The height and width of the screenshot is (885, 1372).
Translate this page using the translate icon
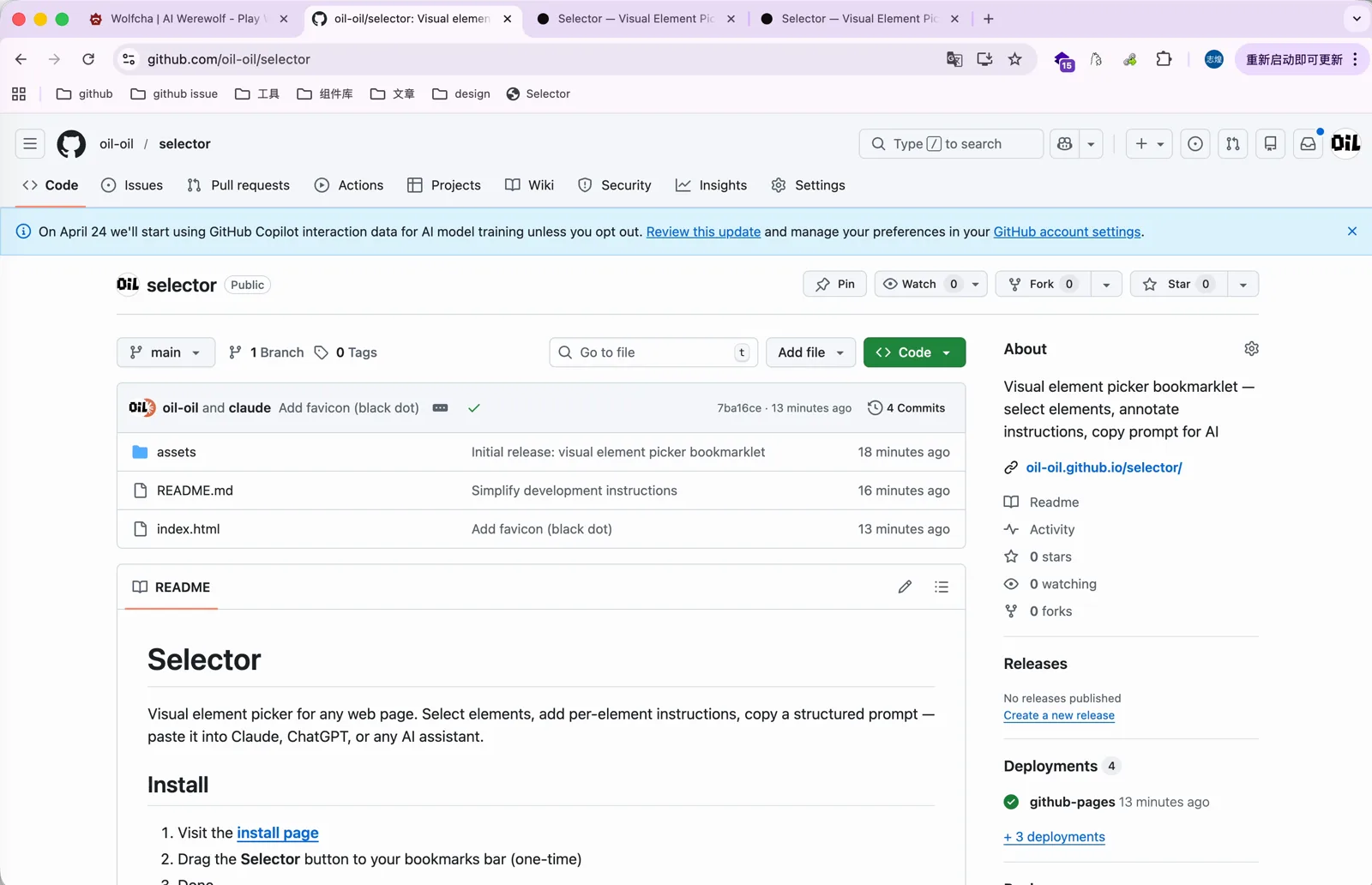pos(954,59)
